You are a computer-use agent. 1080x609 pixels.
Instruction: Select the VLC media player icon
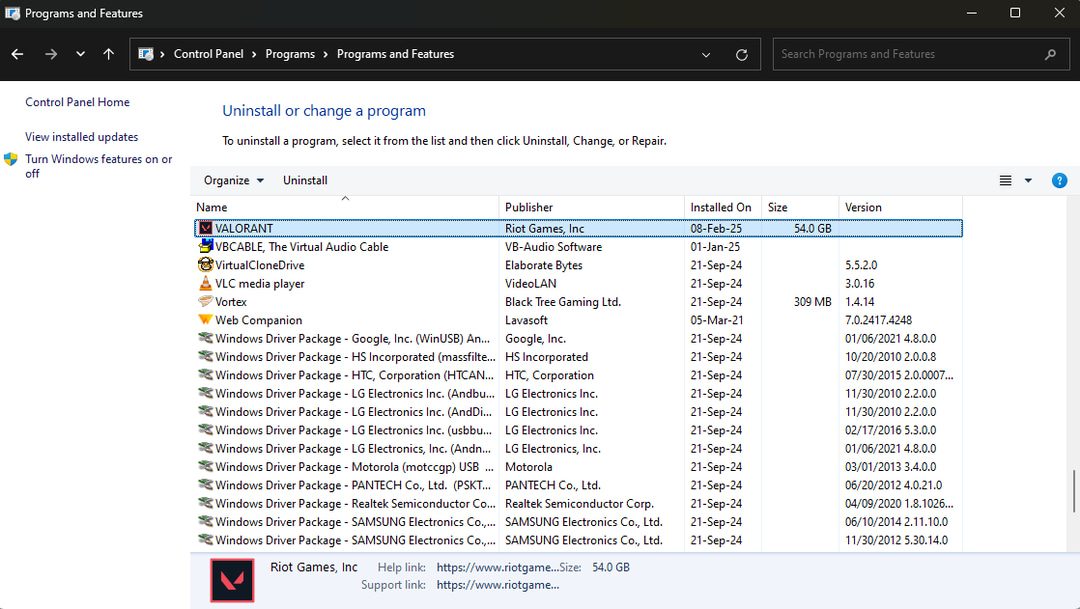207,283
